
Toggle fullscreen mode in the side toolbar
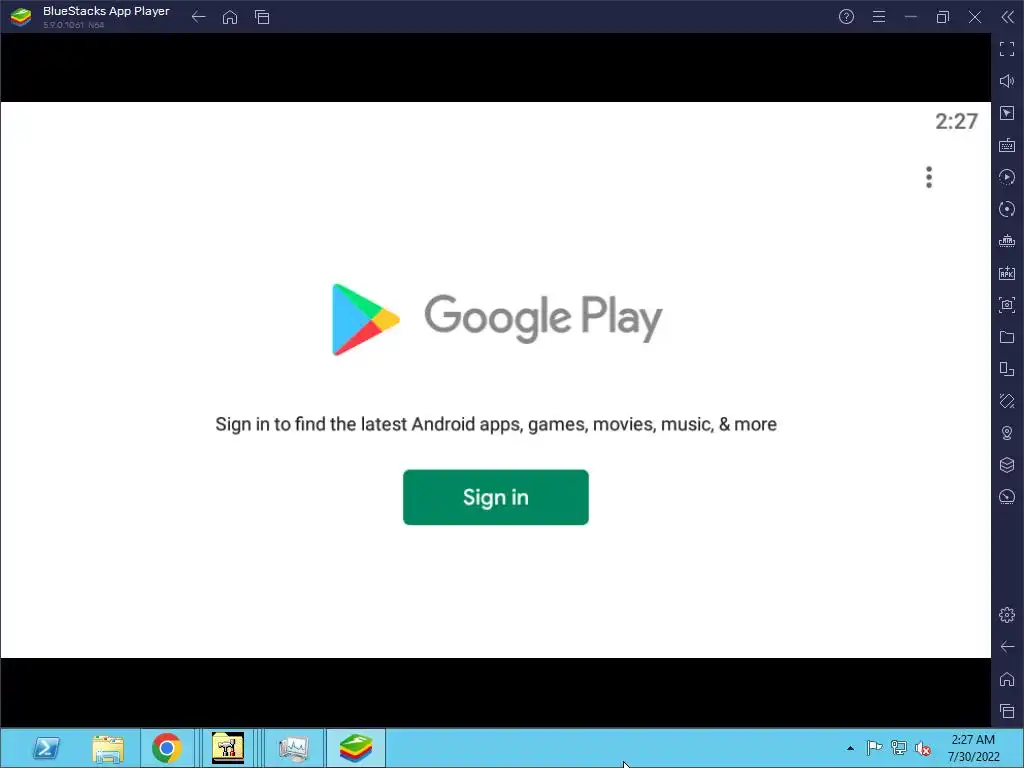point(1007,49)
